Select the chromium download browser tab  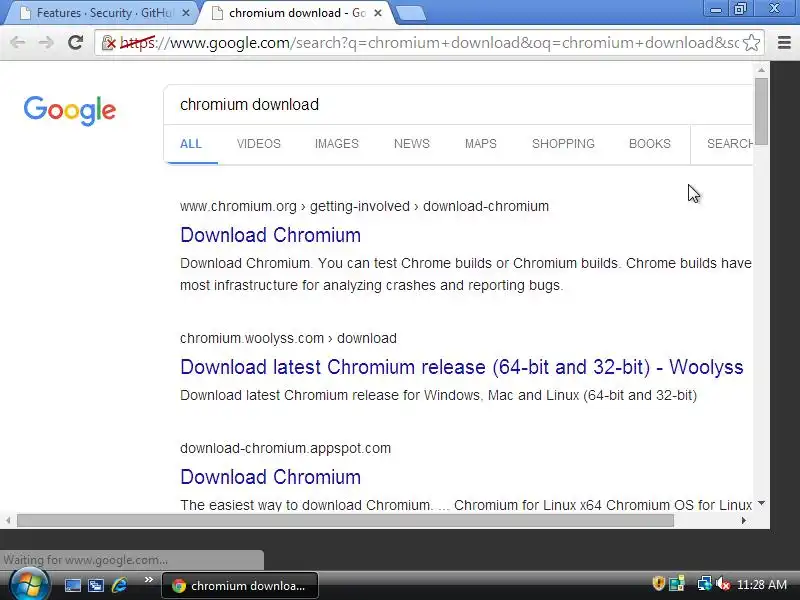tap(294, 13)
